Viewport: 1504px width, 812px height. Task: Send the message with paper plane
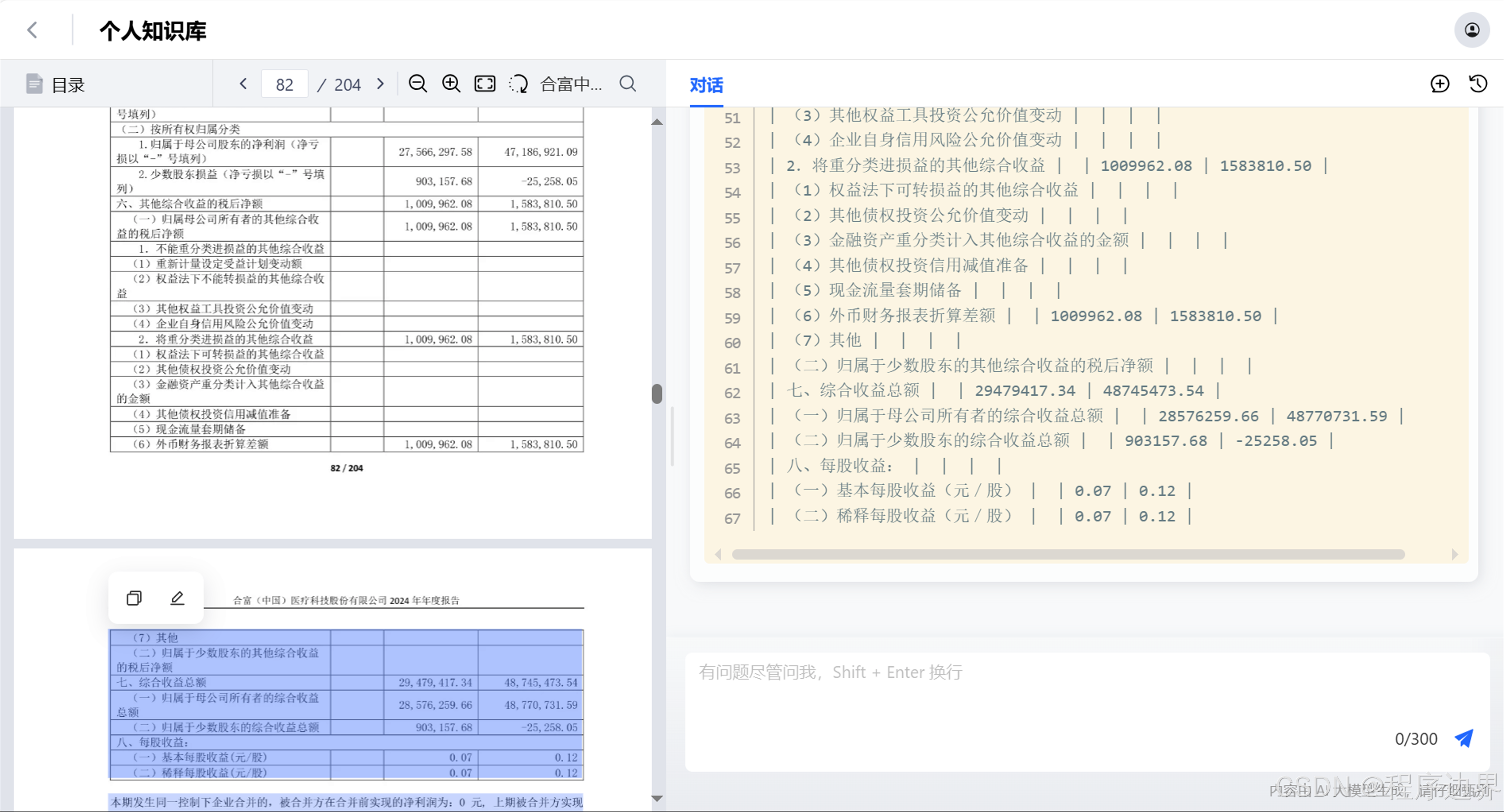pyautogui.click(x=1465, y=738)
